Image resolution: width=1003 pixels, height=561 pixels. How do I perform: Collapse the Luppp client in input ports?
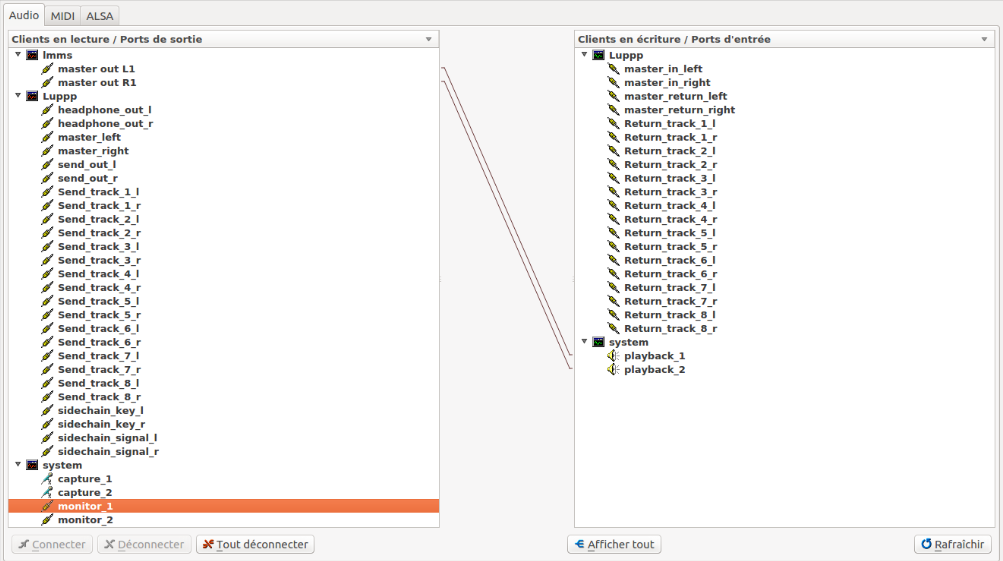584,55
